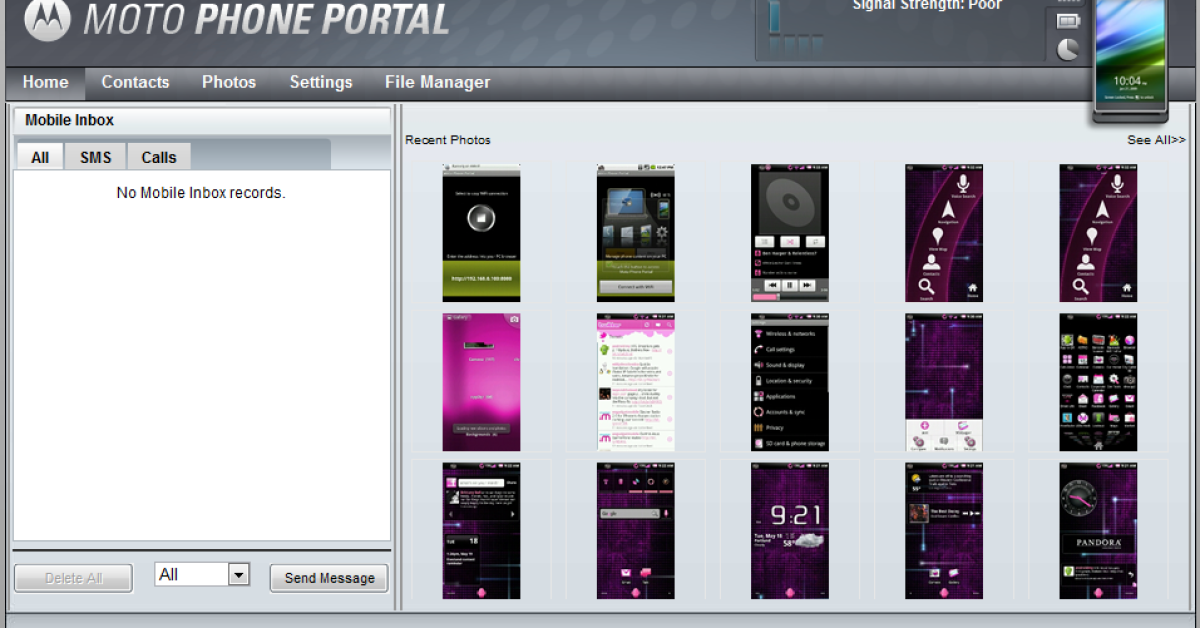Click the storage pie chart icon
Viewport: 1200px width, 628px height.
[x=1069, y=49]
